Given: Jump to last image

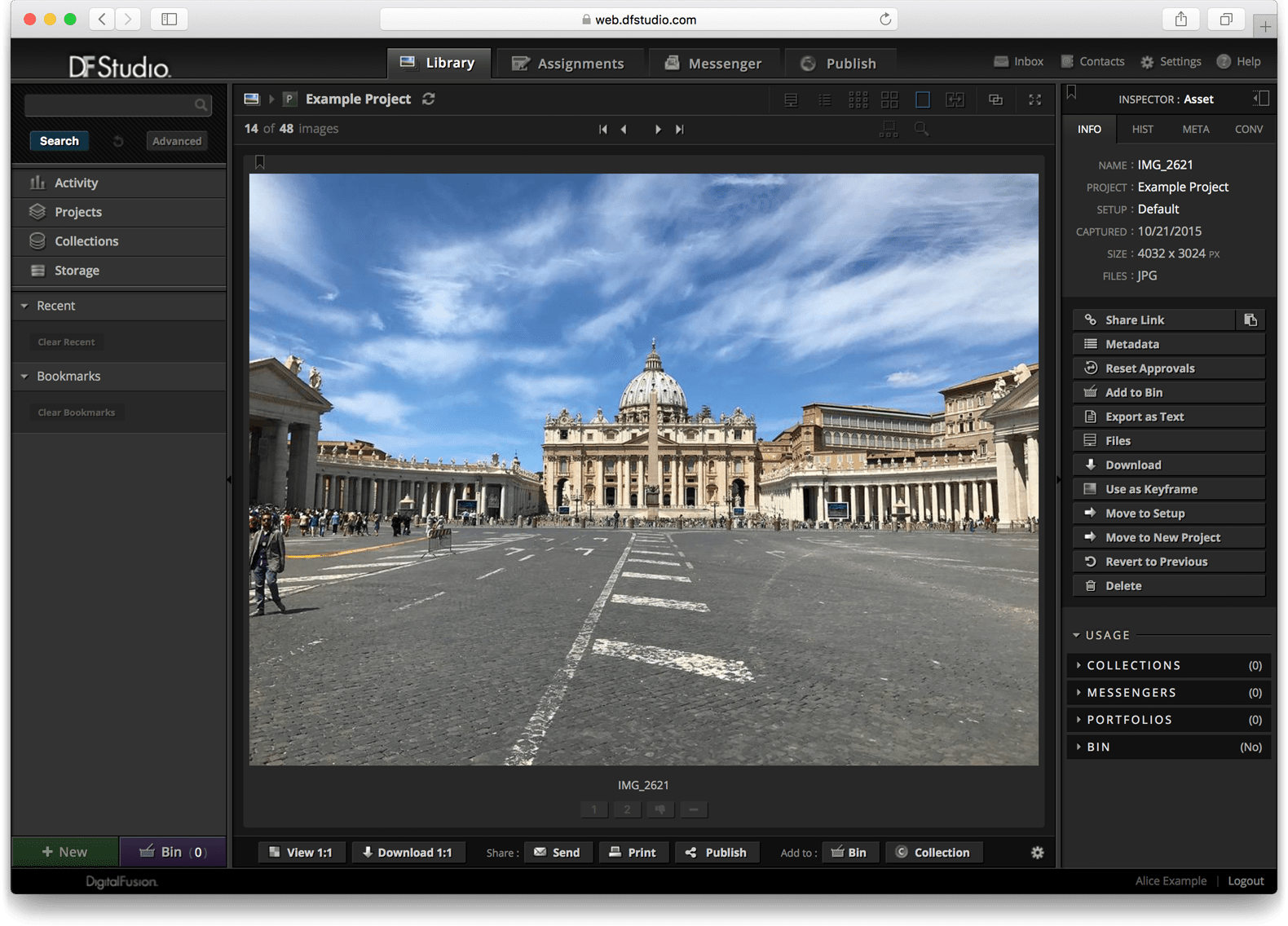Looking at the screenshot, I should pos(679,129).
